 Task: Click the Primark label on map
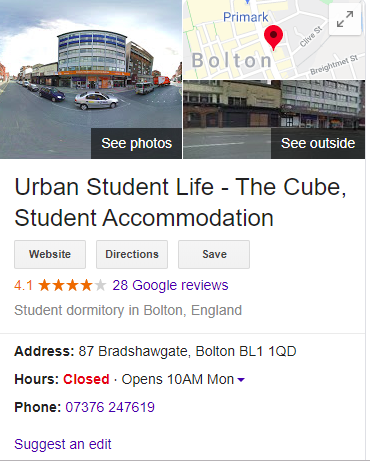click(246, 17)
